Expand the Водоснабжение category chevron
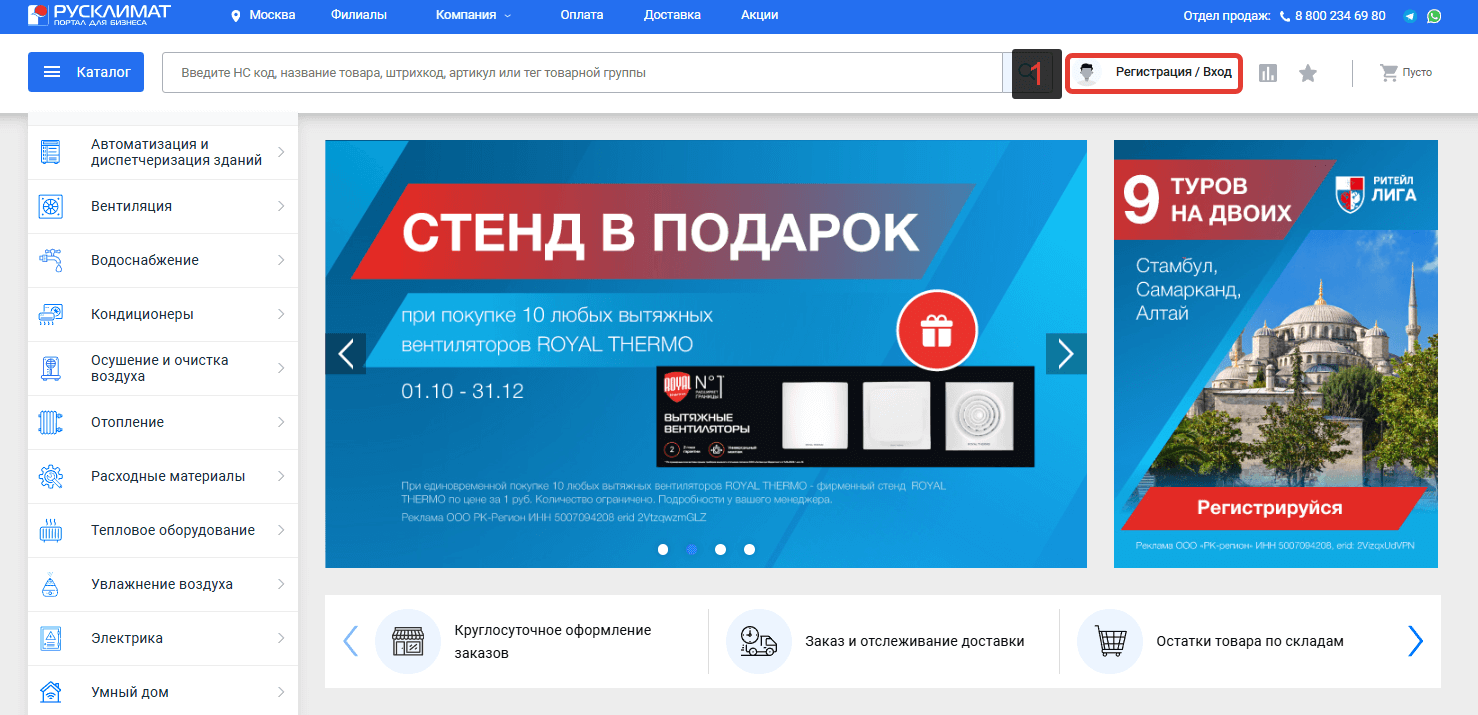This screenshot has height=715, width=1478. pos(281,260)
